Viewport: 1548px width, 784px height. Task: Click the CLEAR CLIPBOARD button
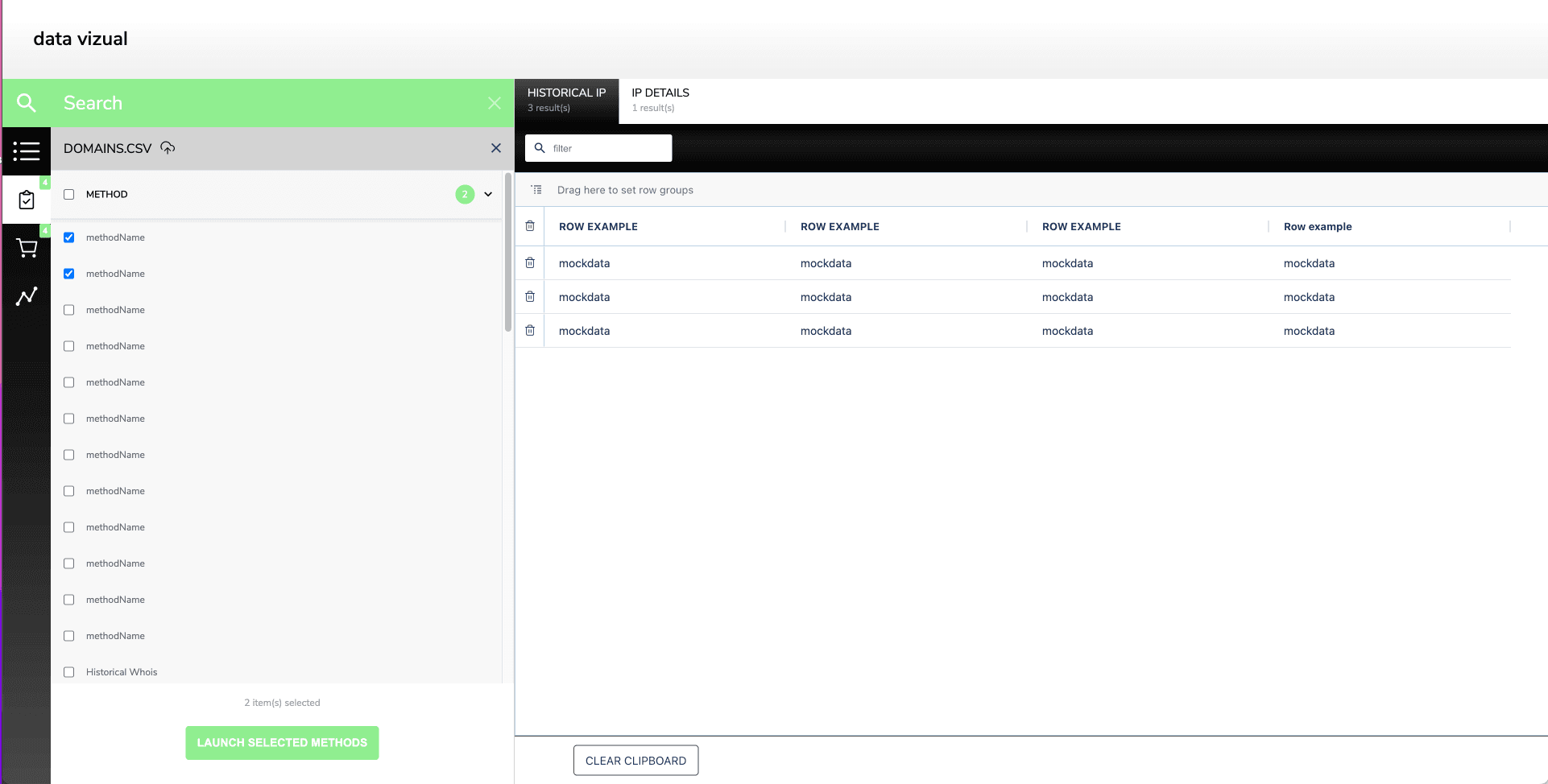pos(635,760)
